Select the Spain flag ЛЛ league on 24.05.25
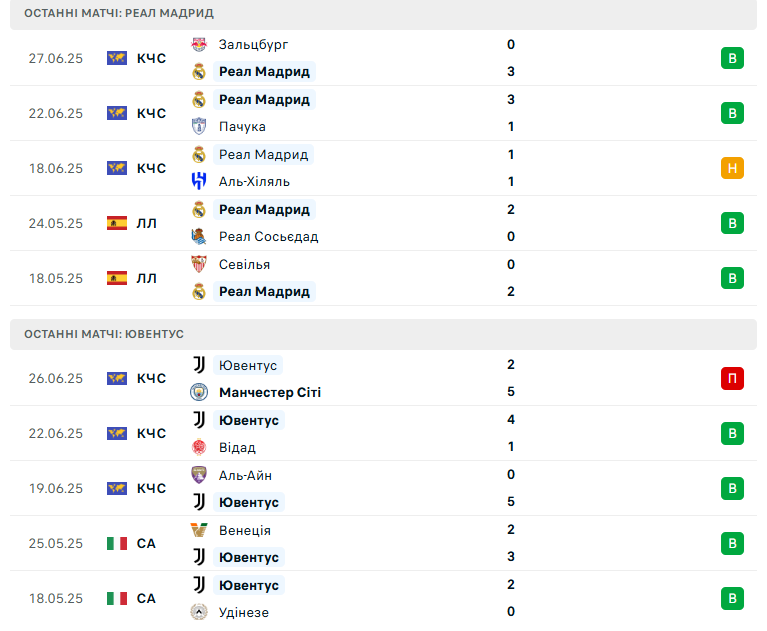Screen dimensions: 767x631 click(132, 223)
